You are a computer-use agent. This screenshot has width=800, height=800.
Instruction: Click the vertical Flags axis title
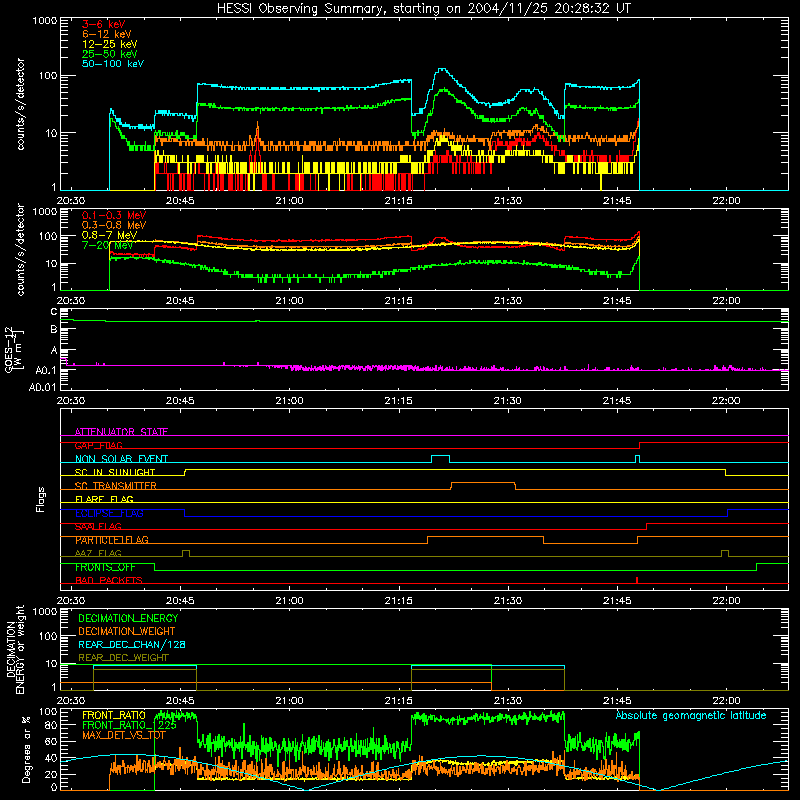(x=41, y=499)
